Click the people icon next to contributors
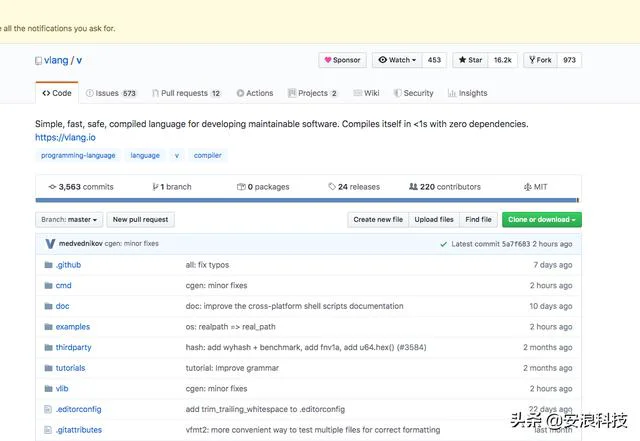This screenshot has height=441, width=640. (413, 187)
